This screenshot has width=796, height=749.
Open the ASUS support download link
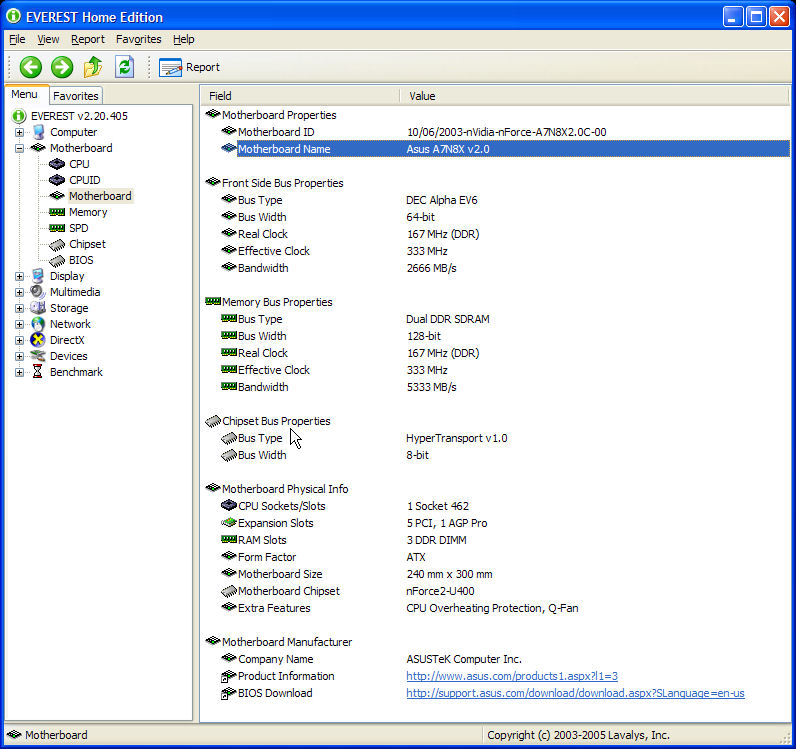click(575, 693)
